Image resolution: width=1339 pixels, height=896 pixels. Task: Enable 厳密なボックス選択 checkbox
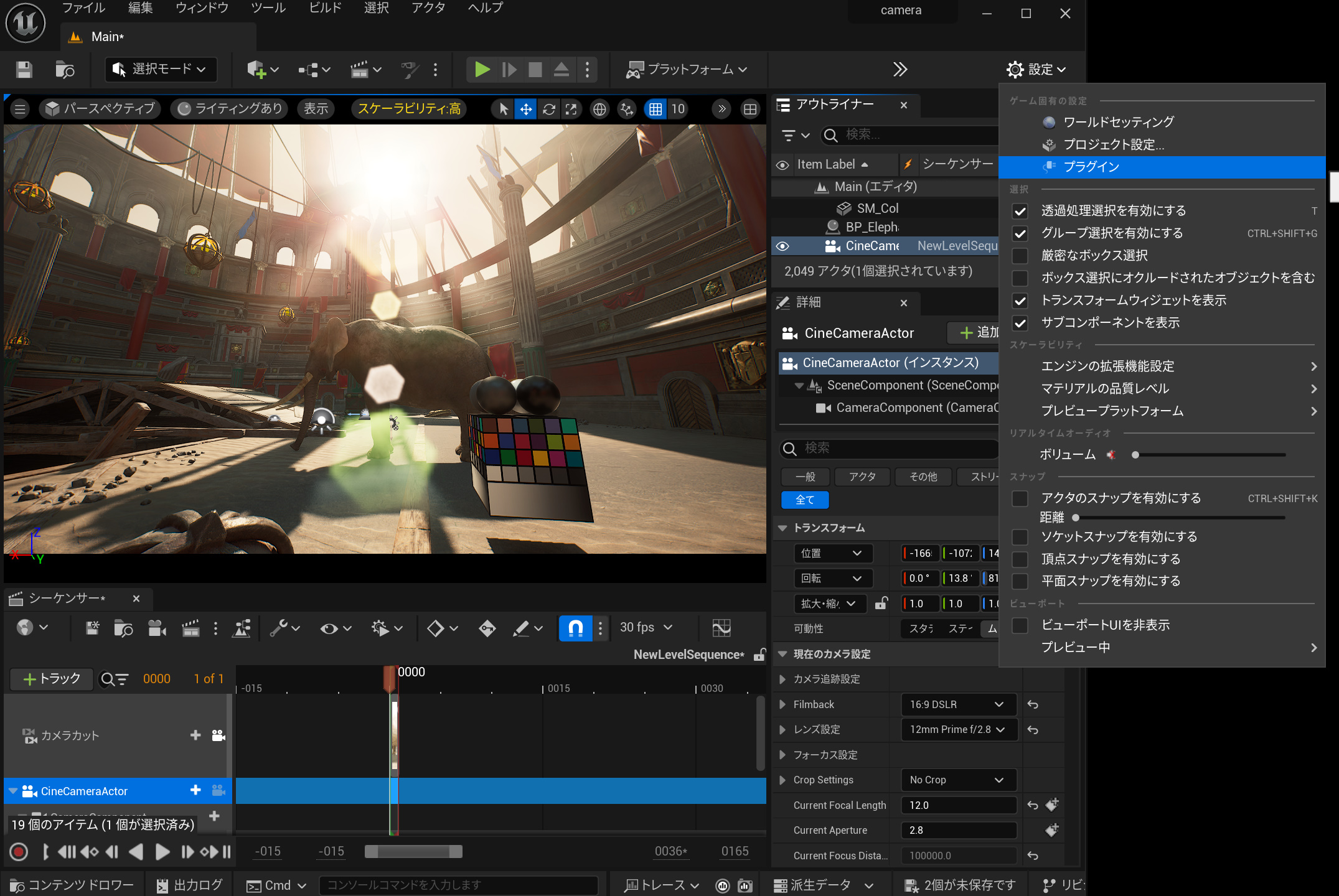coord(1020,256)
